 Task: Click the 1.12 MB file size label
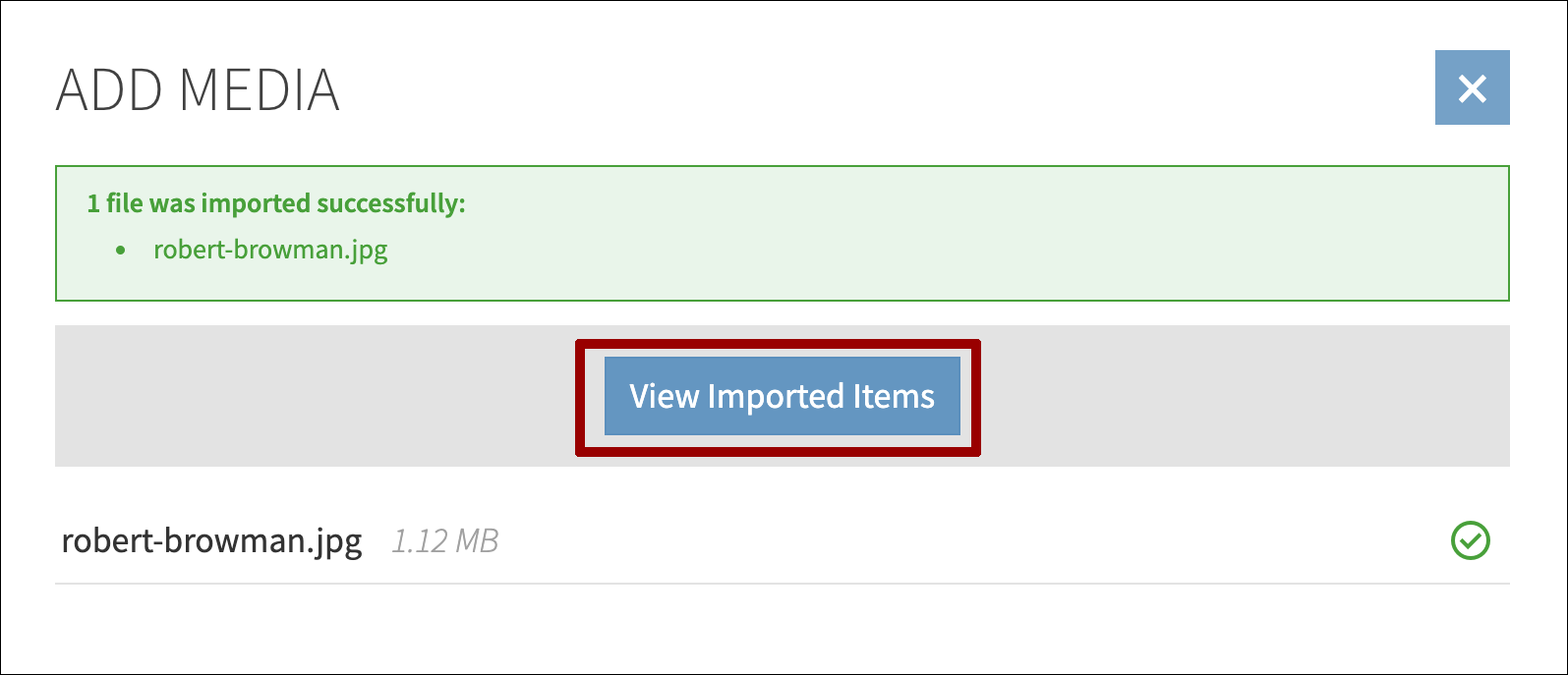[446, 539]
